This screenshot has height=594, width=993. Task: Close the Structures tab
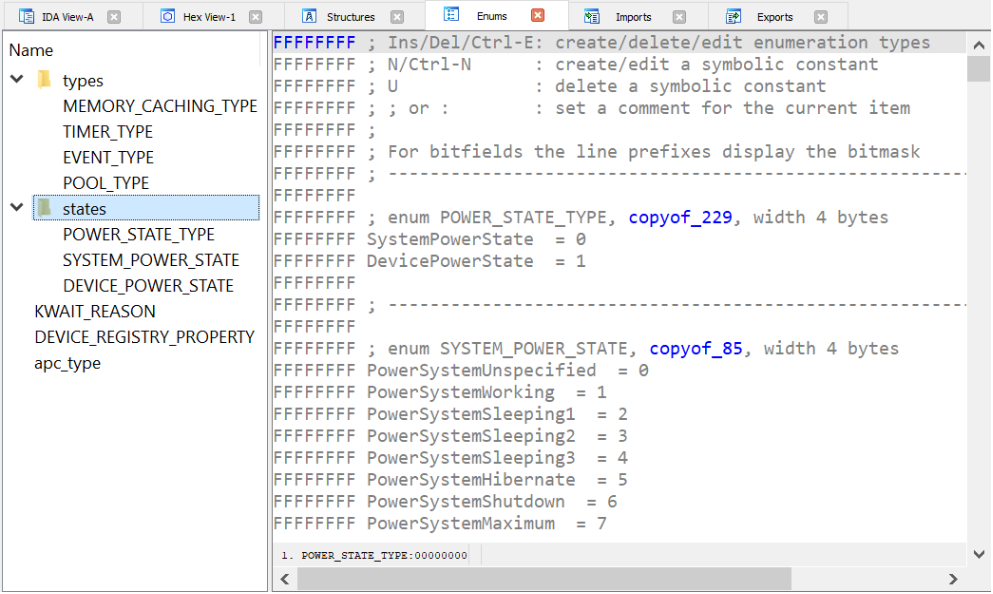[397, 17]
